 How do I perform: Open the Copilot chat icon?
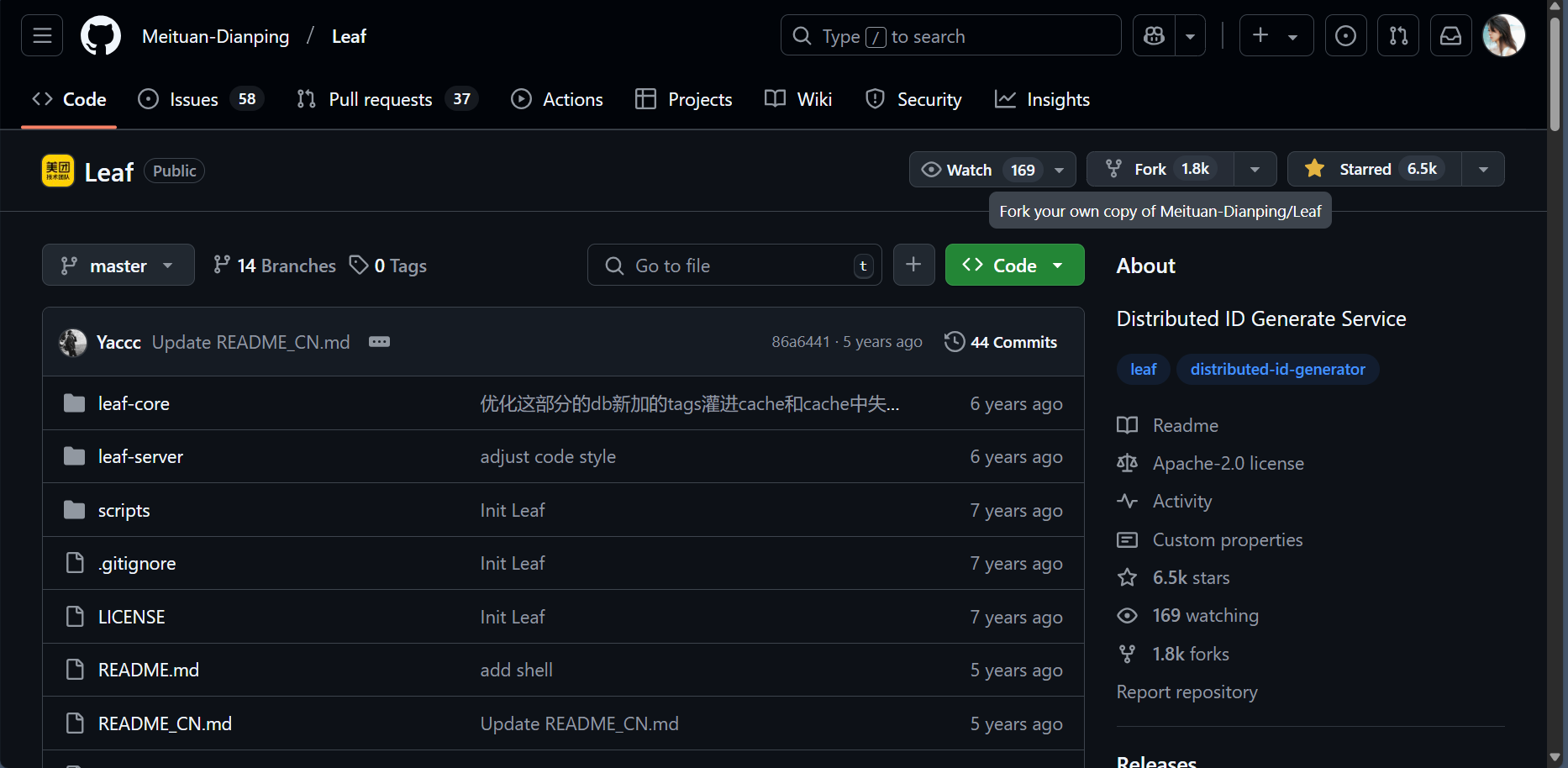(1154, 35)
